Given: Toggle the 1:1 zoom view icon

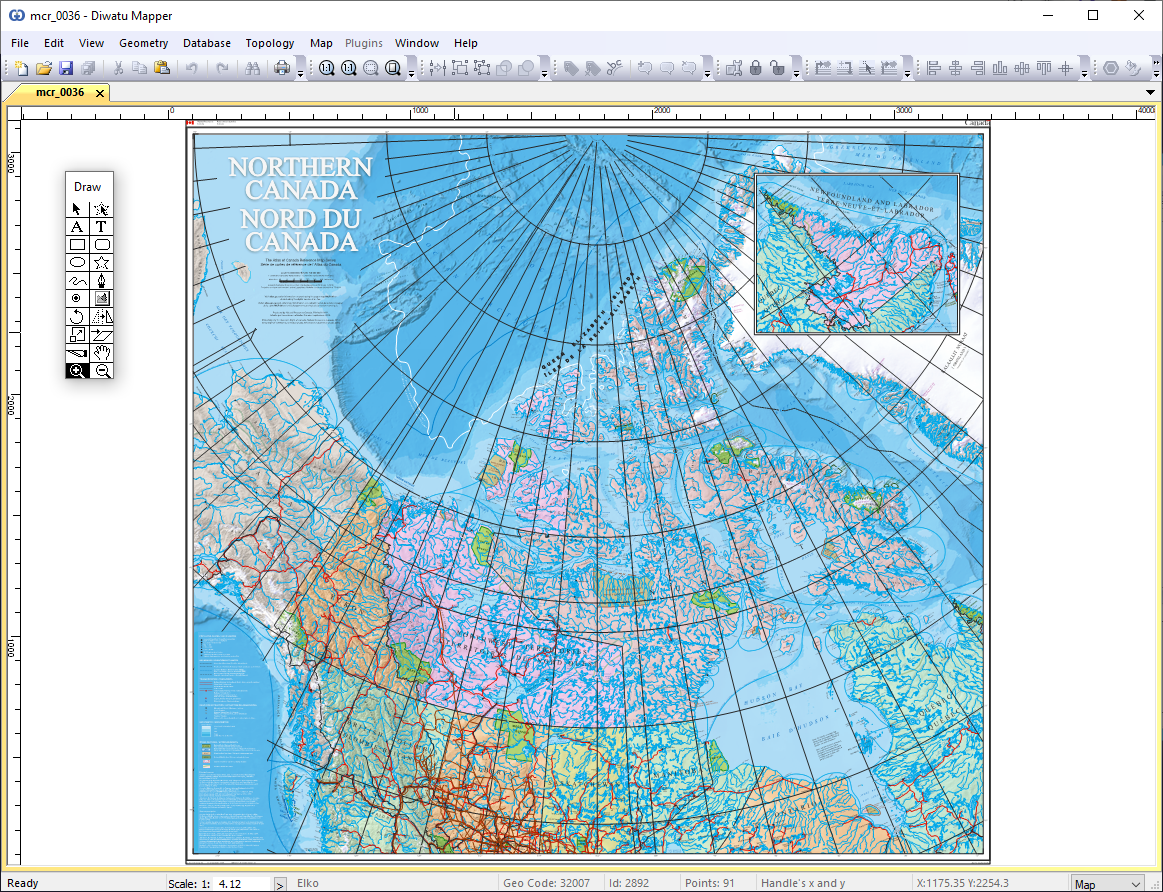Looking at the screenshot, I should tap(327, 67).
